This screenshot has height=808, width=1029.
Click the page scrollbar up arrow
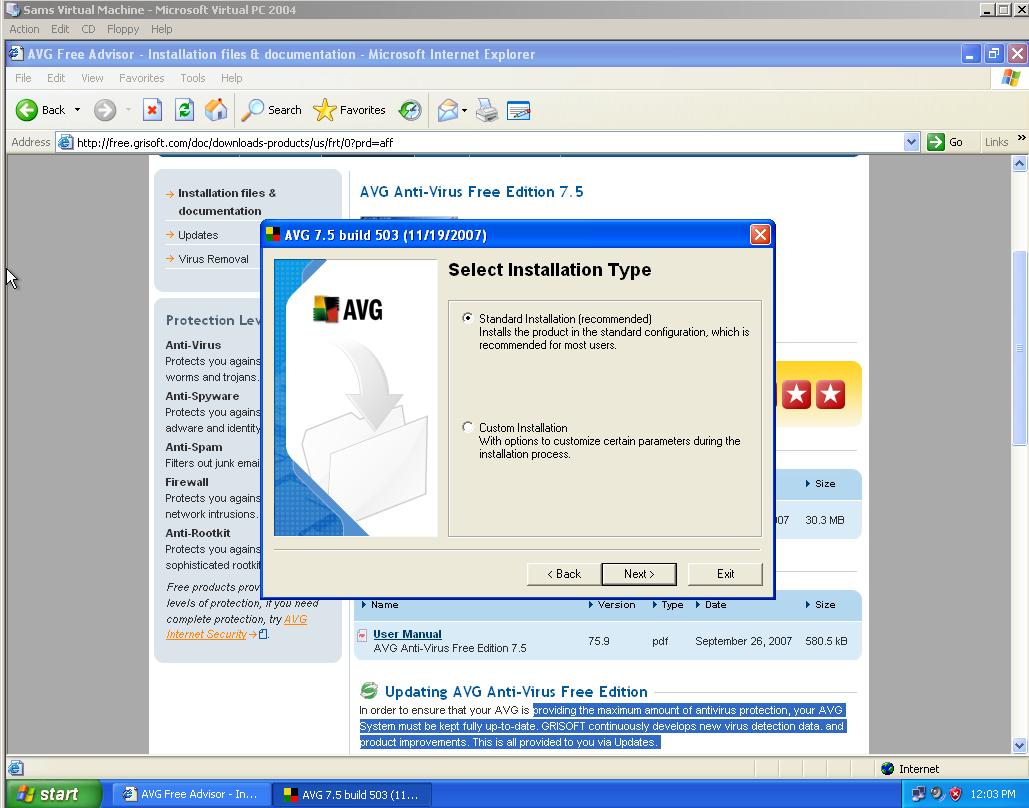click(x=1019, y=163)
